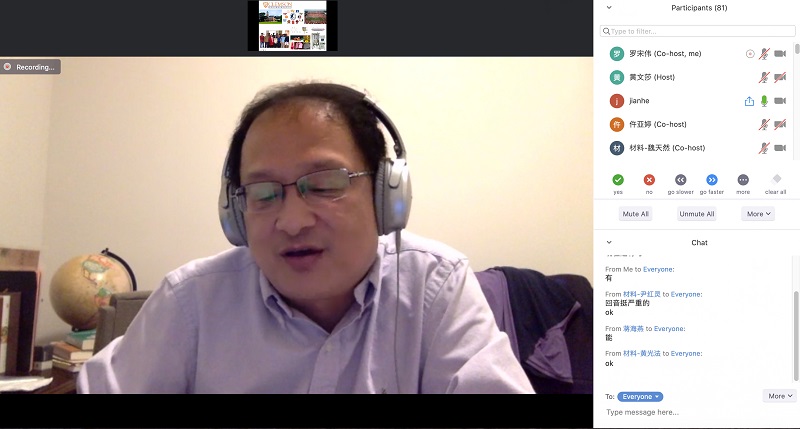Screen dimensions: 800x429
Task: Toggle the disabled camera icon for 件亚婷 (Co-host)
Action: click(780, 124)
